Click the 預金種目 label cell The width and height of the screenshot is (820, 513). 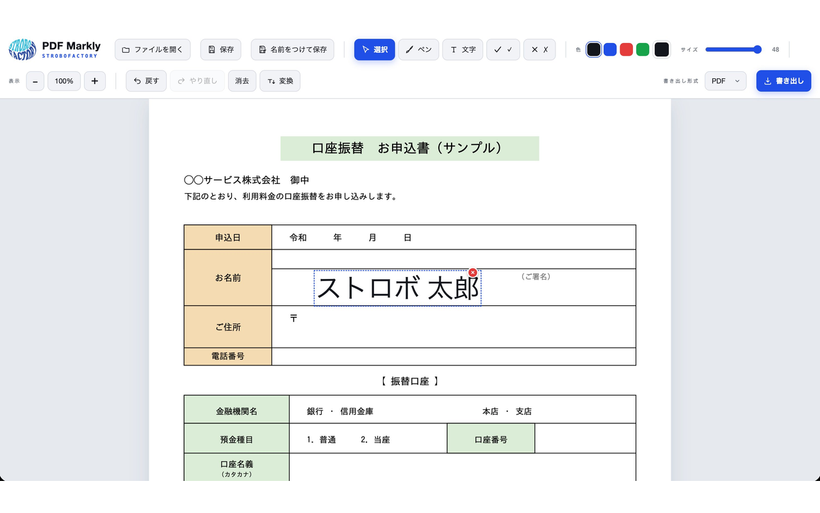(x=236, y=439)
